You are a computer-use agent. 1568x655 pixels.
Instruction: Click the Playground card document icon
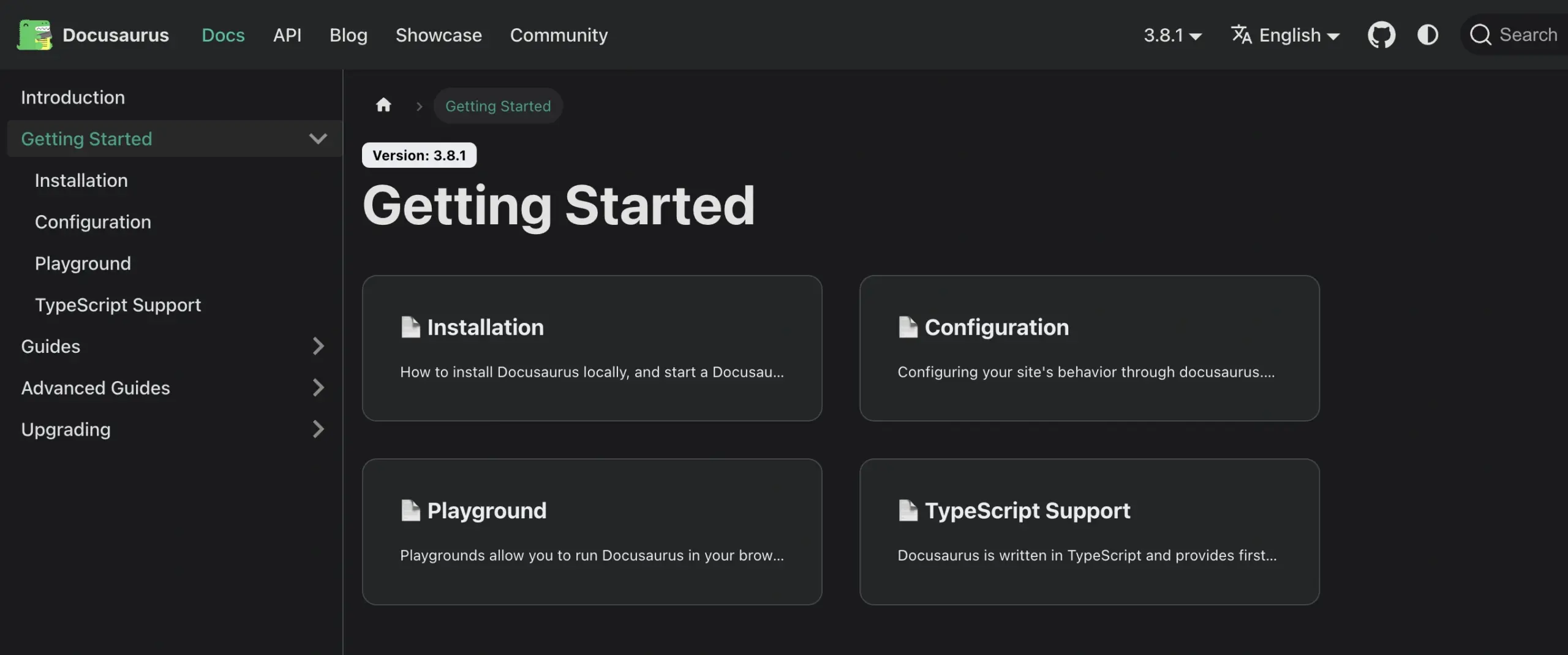point(410,510)
